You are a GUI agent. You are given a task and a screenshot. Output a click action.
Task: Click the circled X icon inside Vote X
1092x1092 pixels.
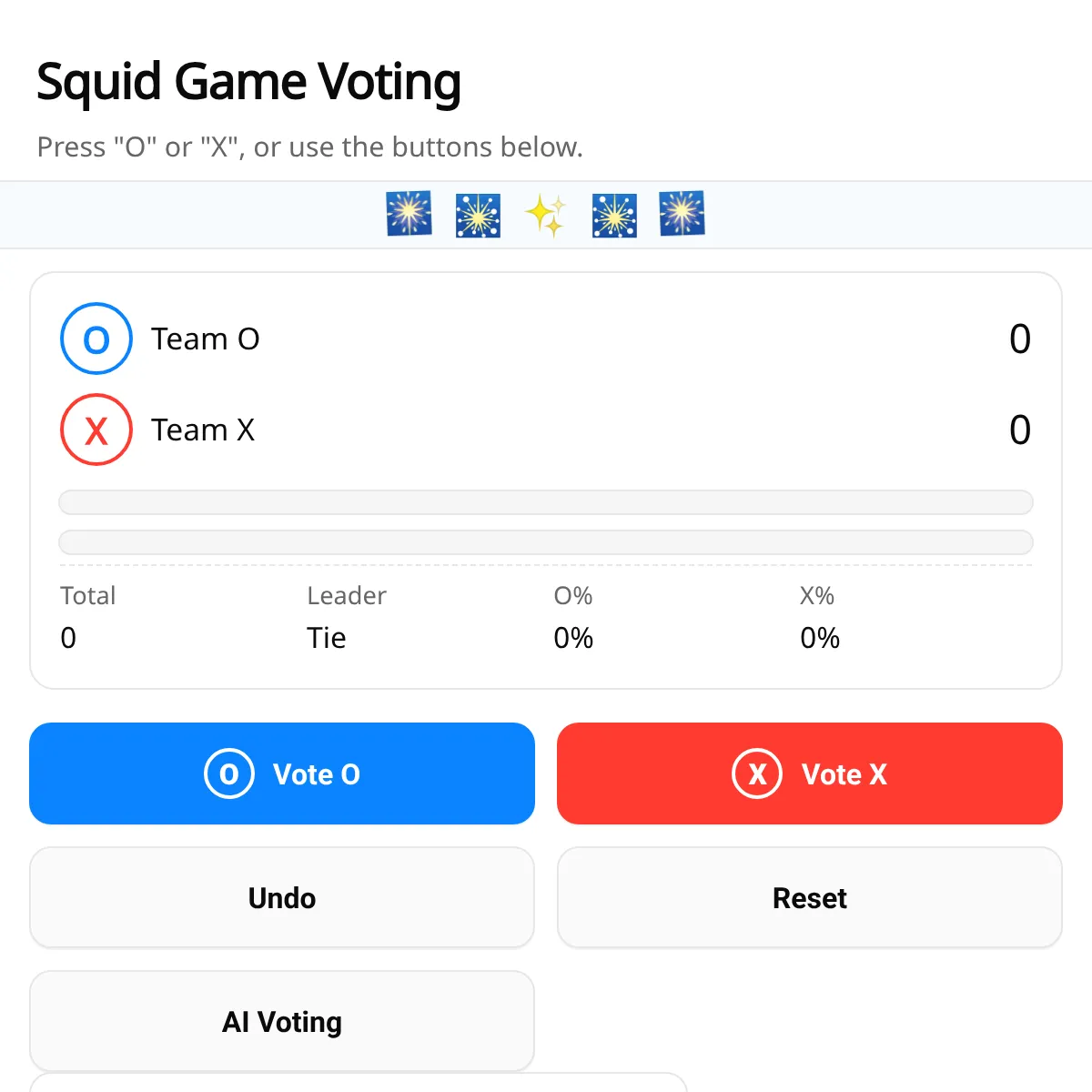click(x=757, y=773)
